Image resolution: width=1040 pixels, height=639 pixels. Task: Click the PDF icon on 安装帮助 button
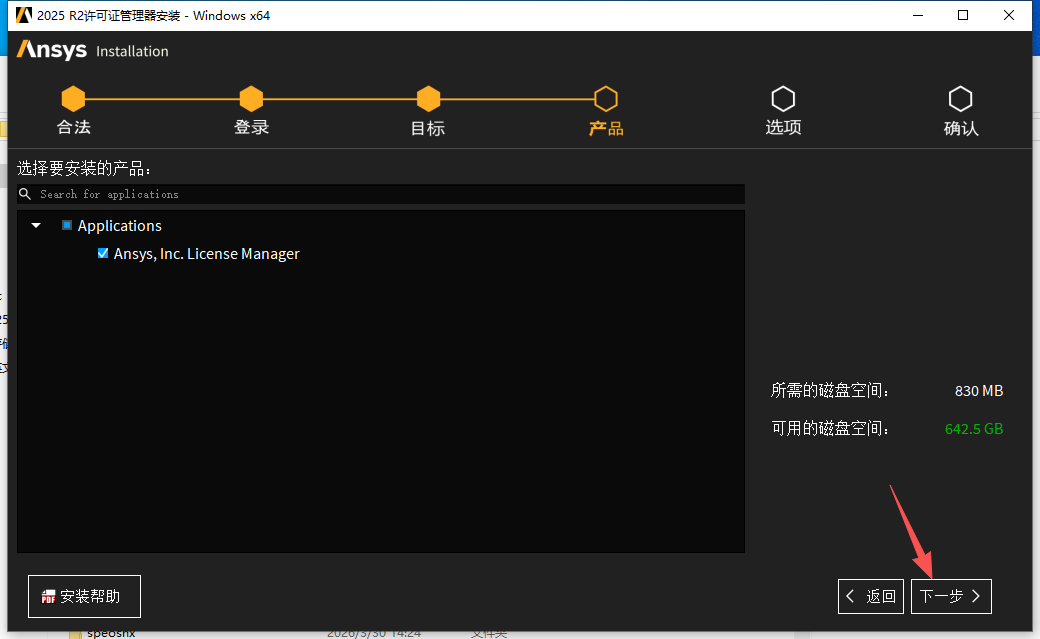(47, 596)
